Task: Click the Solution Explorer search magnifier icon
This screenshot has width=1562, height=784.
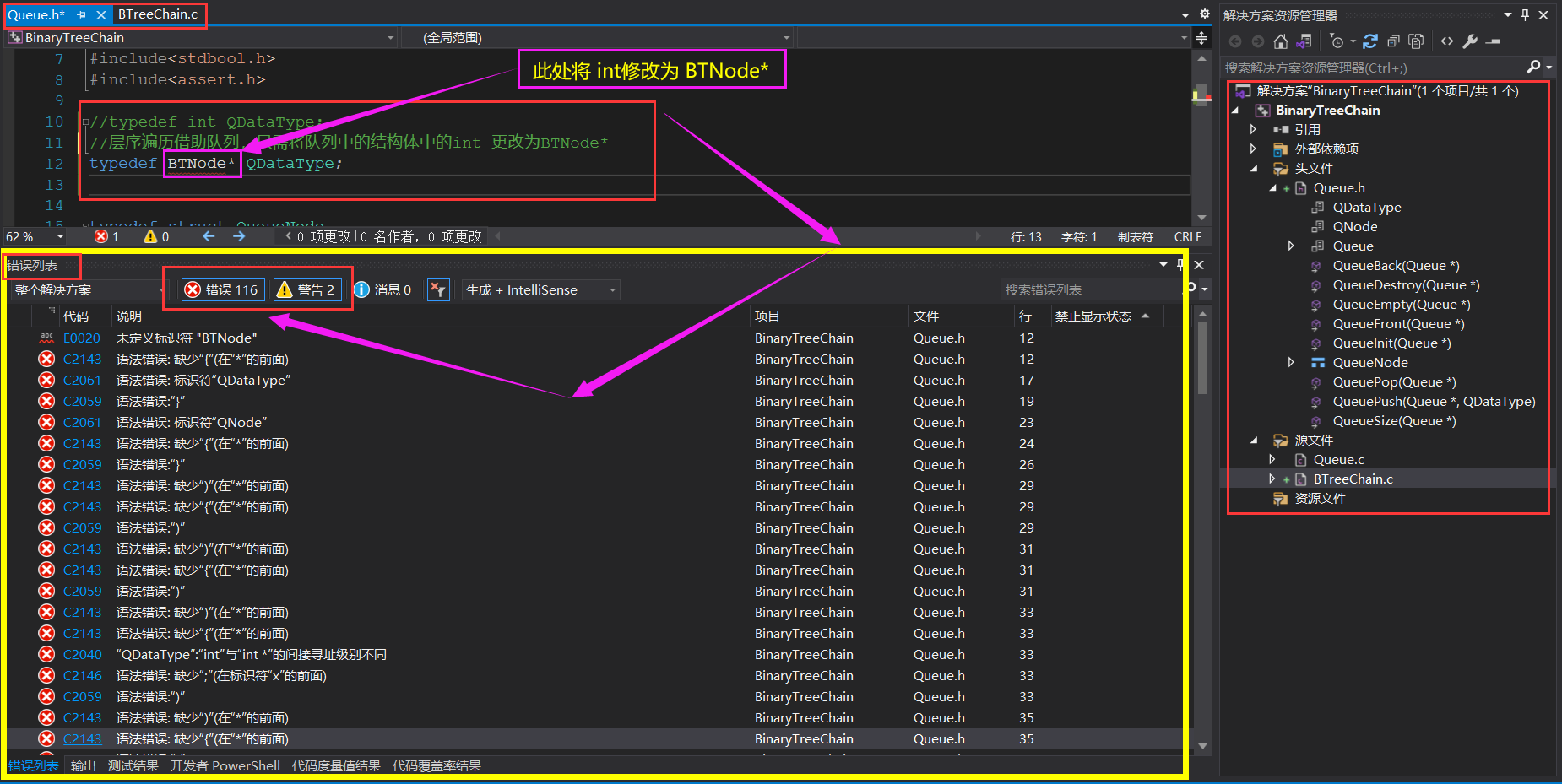Action: click(1533, 68)
